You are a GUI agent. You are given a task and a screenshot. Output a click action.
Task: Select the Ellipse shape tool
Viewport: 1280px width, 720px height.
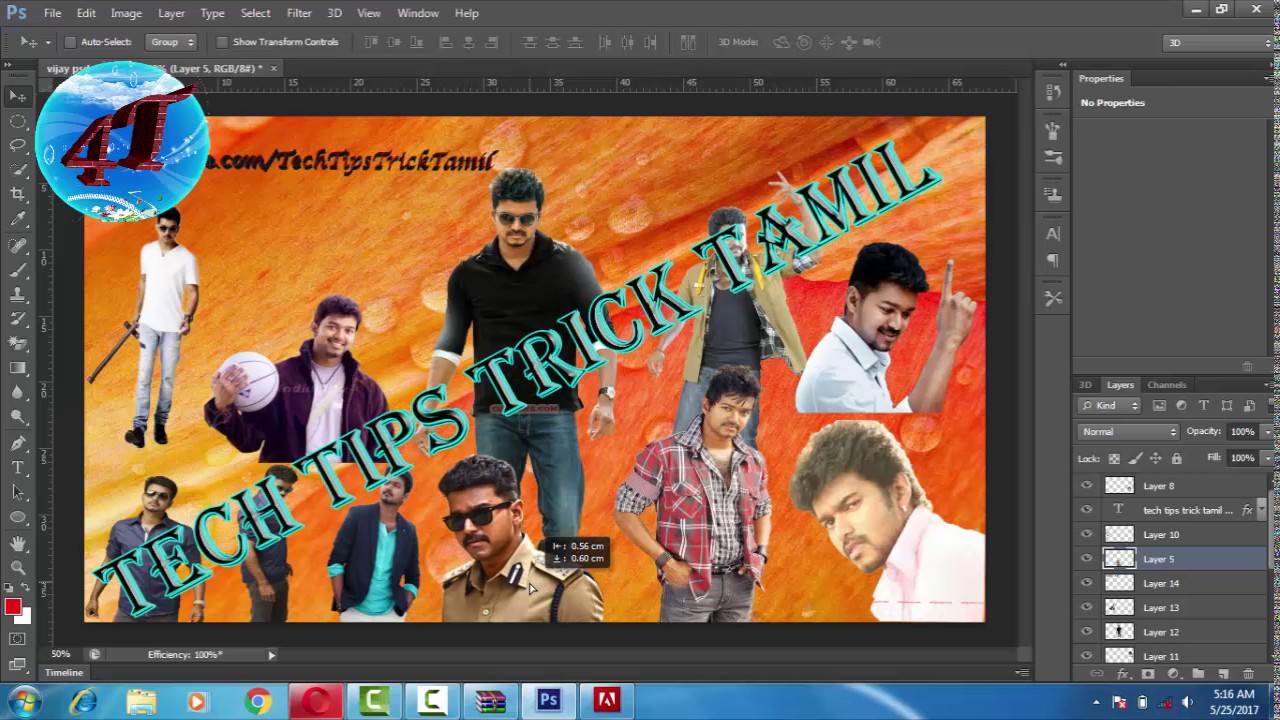(18, 517)
